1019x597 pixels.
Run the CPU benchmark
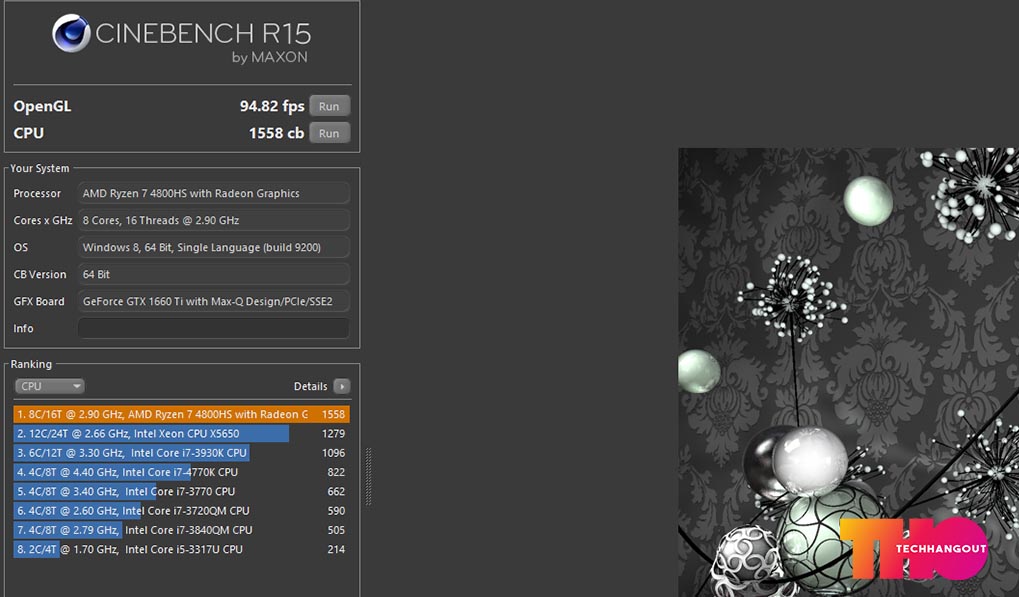click(x=329, y=133)
